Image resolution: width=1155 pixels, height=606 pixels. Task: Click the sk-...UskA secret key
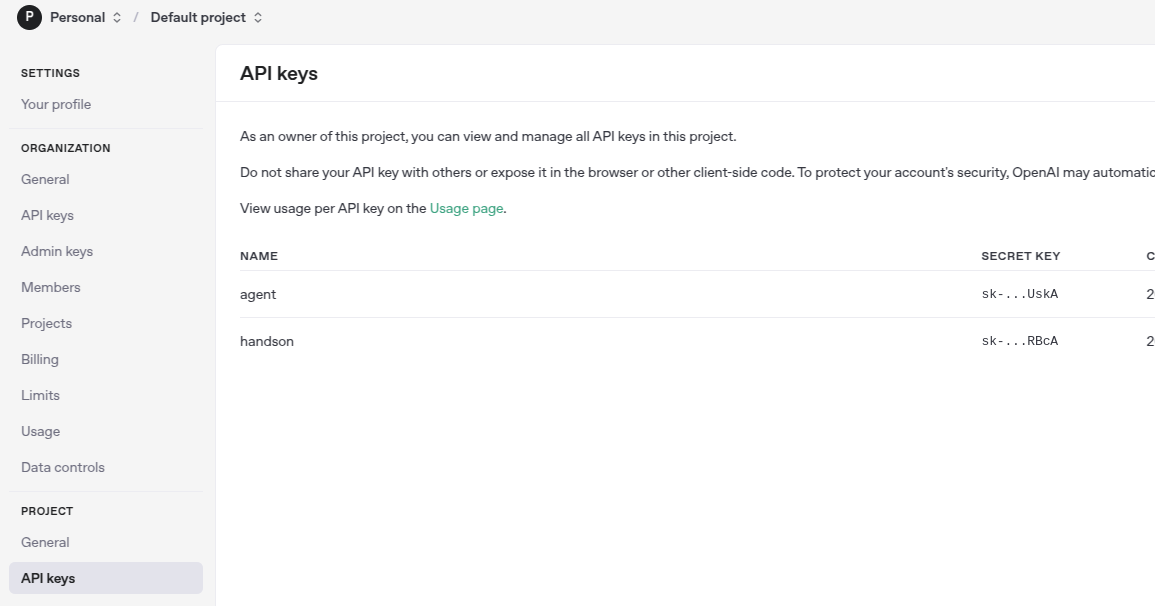click(1019, 294)
